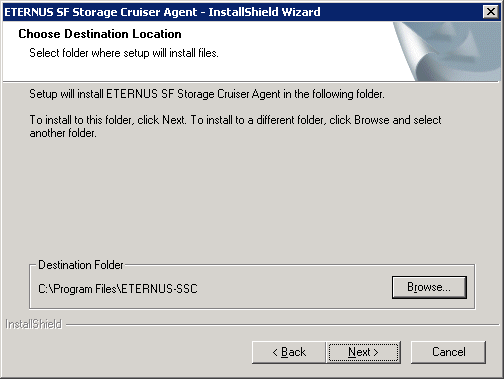504x379 pixels.
Task: Go back with the < Back button
Action: (289, 352)
